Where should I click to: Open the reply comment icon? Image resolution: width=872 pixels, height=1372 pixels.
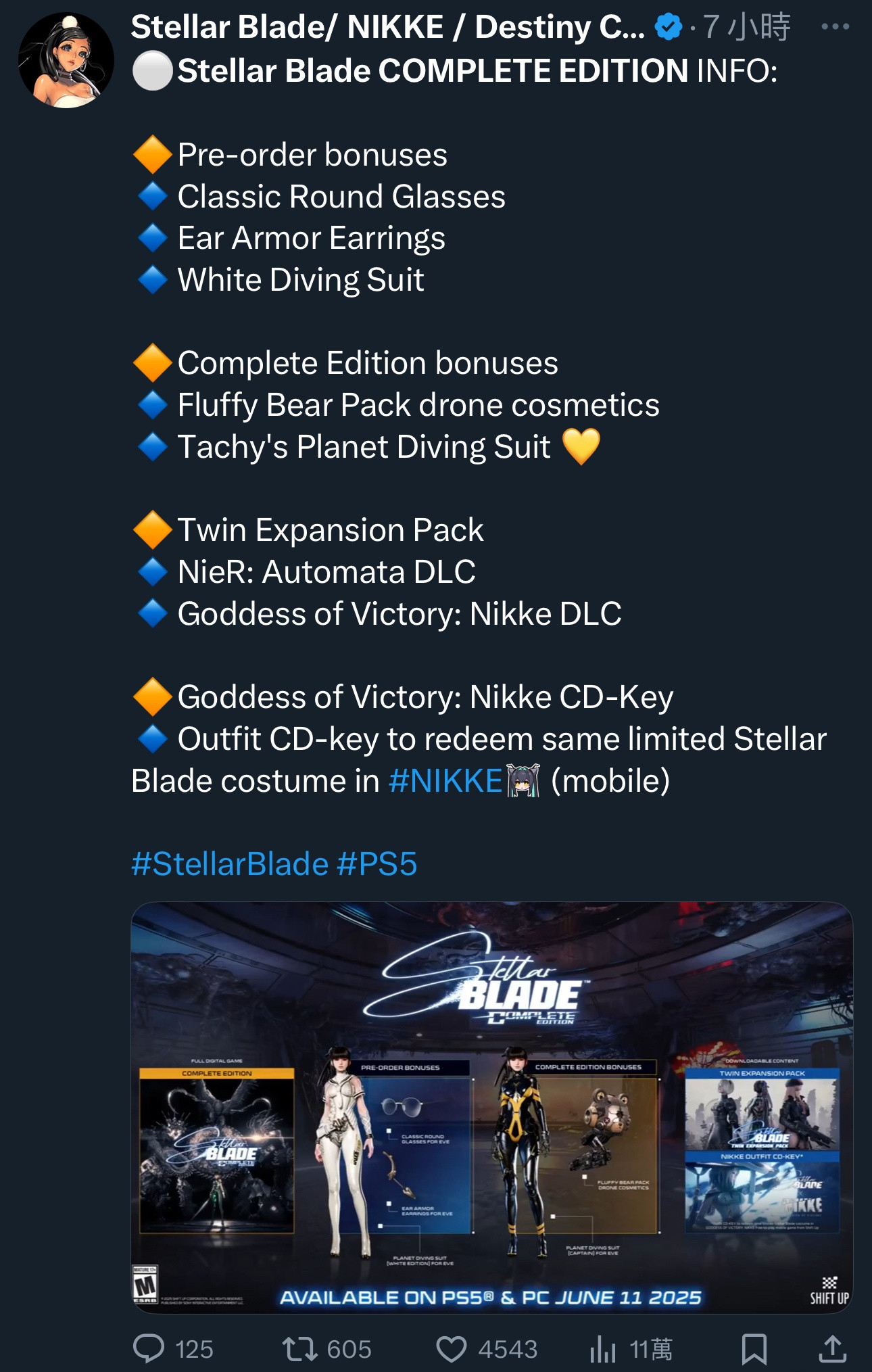point(149,1349)
